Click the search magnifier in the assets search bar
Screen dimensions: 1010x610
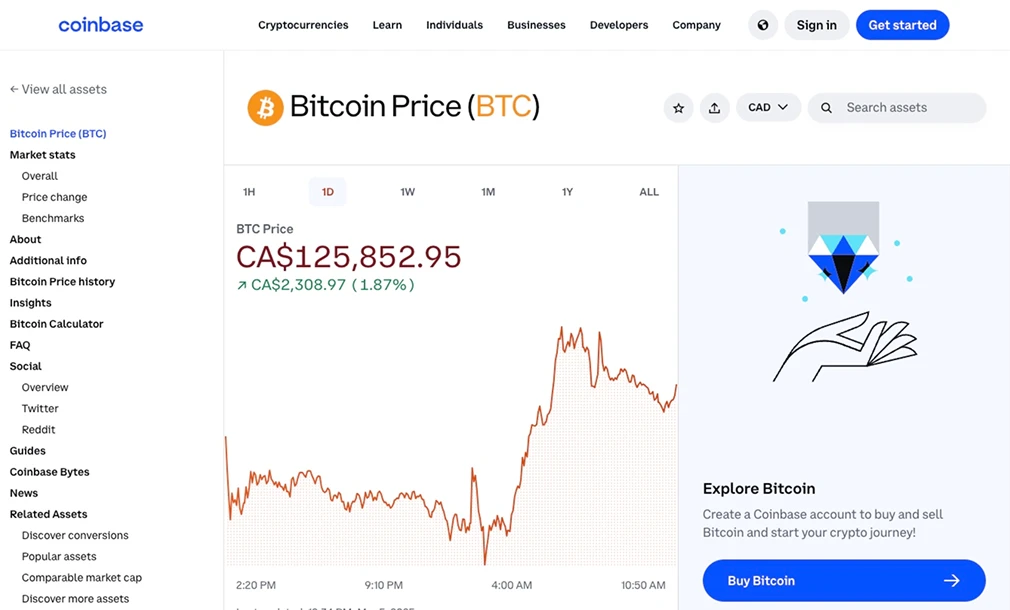pos(825,107)
